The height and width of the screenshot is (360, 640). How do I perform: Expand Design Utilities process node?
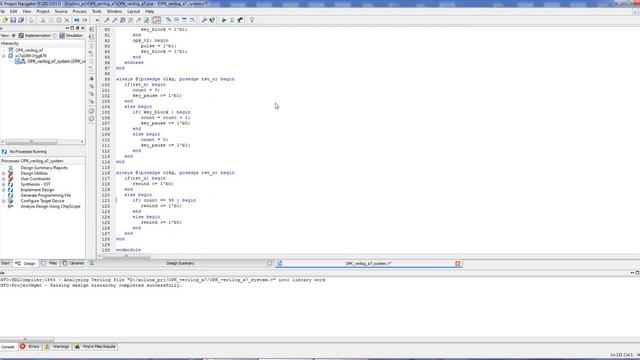(4, 173)
